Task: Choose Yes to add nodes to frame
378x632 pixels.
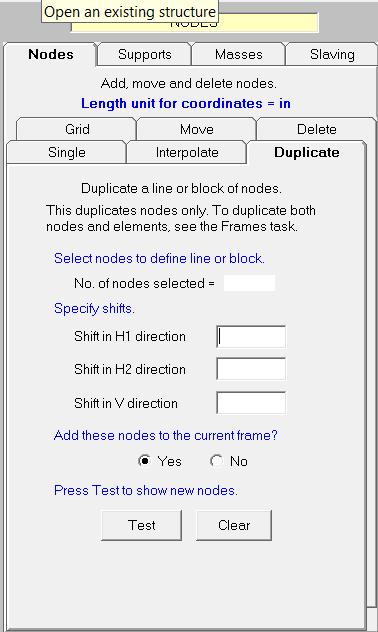Action: (160, 461)
